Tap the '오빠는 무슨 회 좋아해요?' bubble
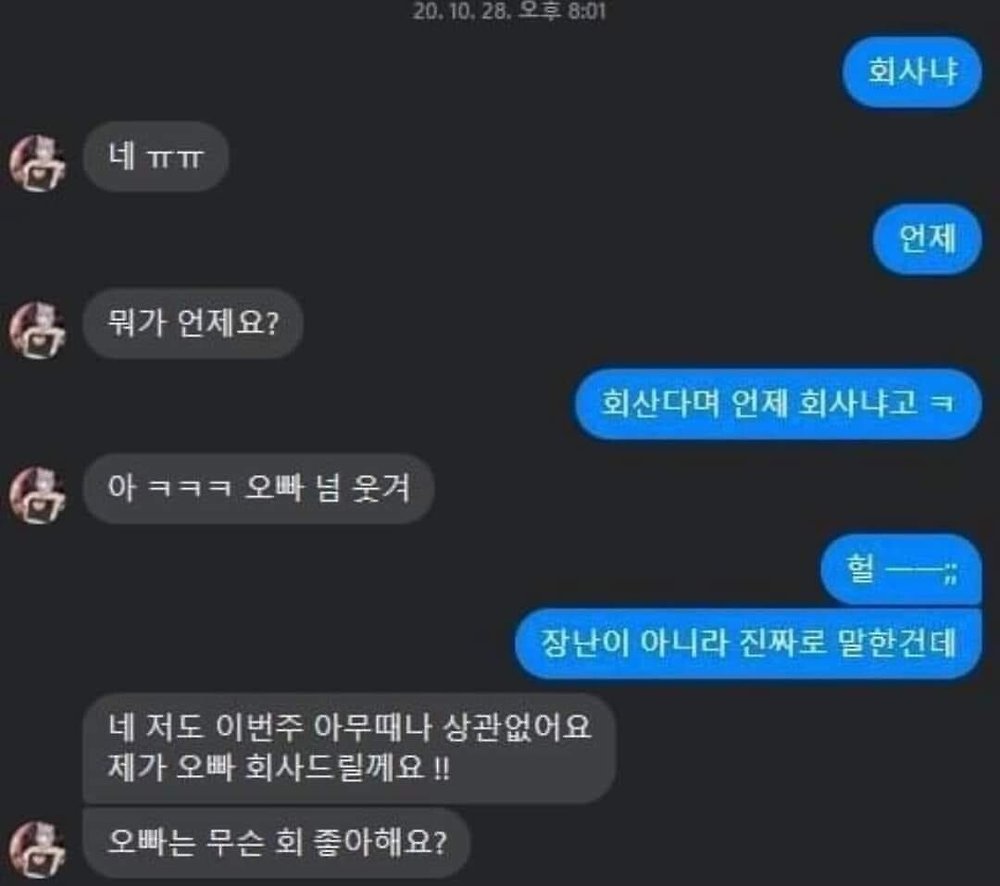Screen dimensions: 1000x886 click(x=276, y=843)
